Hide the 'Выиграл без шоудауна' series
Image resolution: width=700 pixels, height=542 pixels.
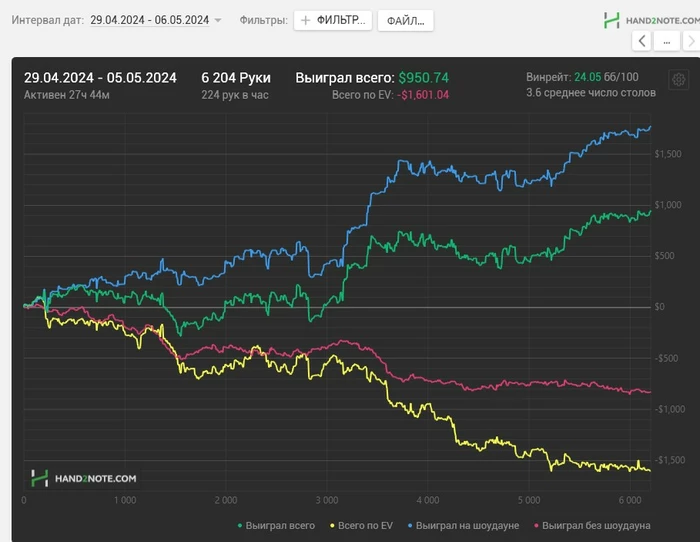click(x=594, y=525)
